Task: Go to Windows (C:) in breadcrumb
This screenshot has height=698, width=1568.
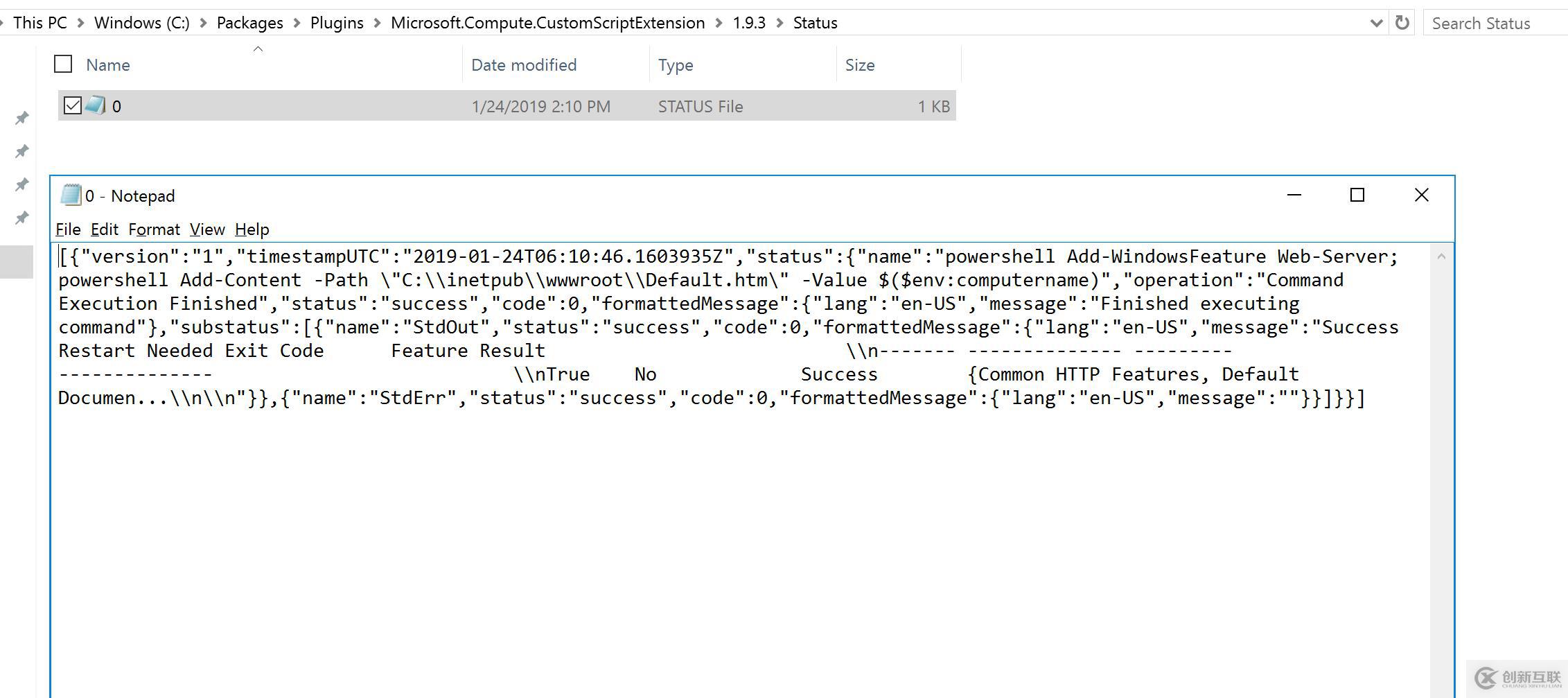Action: coord(142,23)
